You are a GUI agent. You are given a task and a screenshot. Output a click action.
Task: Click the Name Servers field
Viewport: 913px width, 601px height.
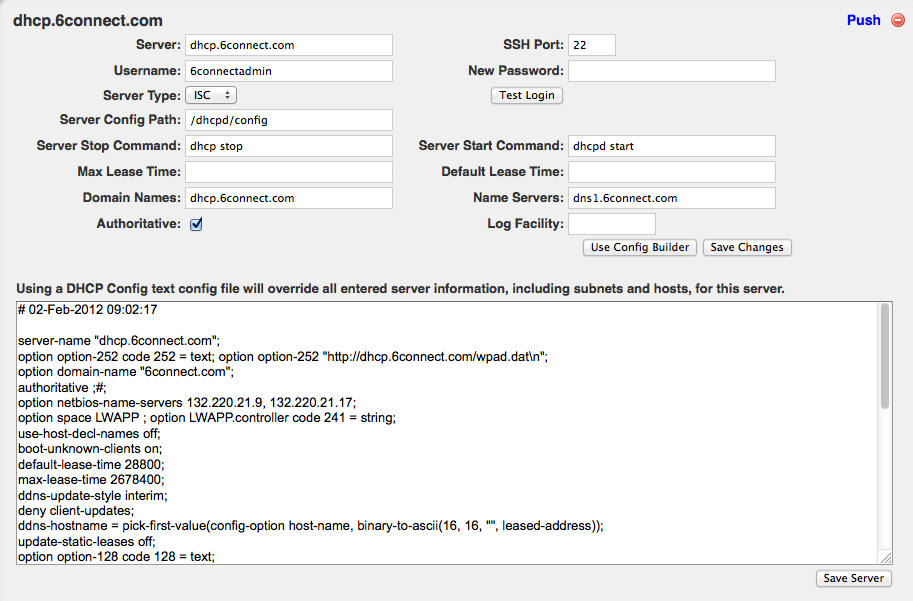tap(672, 198)
